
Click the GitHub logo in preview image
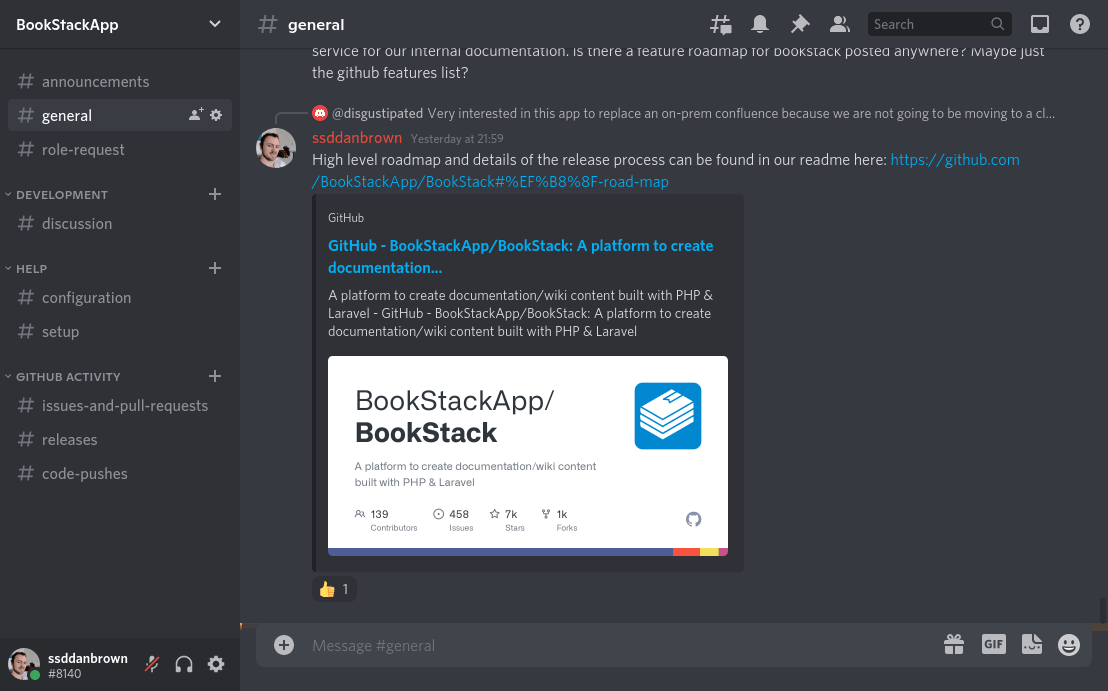pos(693,519)
